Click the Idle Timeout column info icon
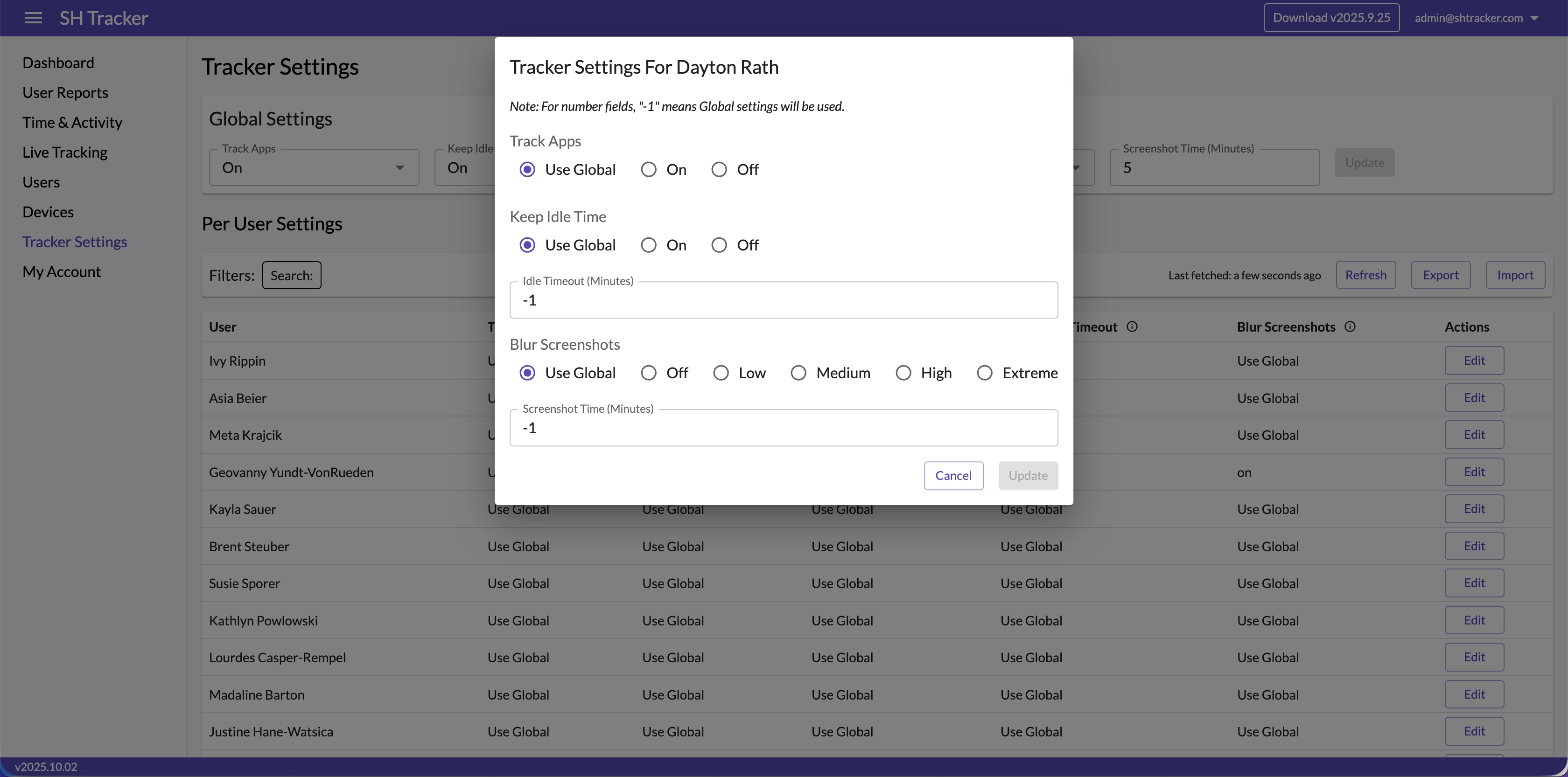Screen dimensions: 1568x777 pos(1132,327)
